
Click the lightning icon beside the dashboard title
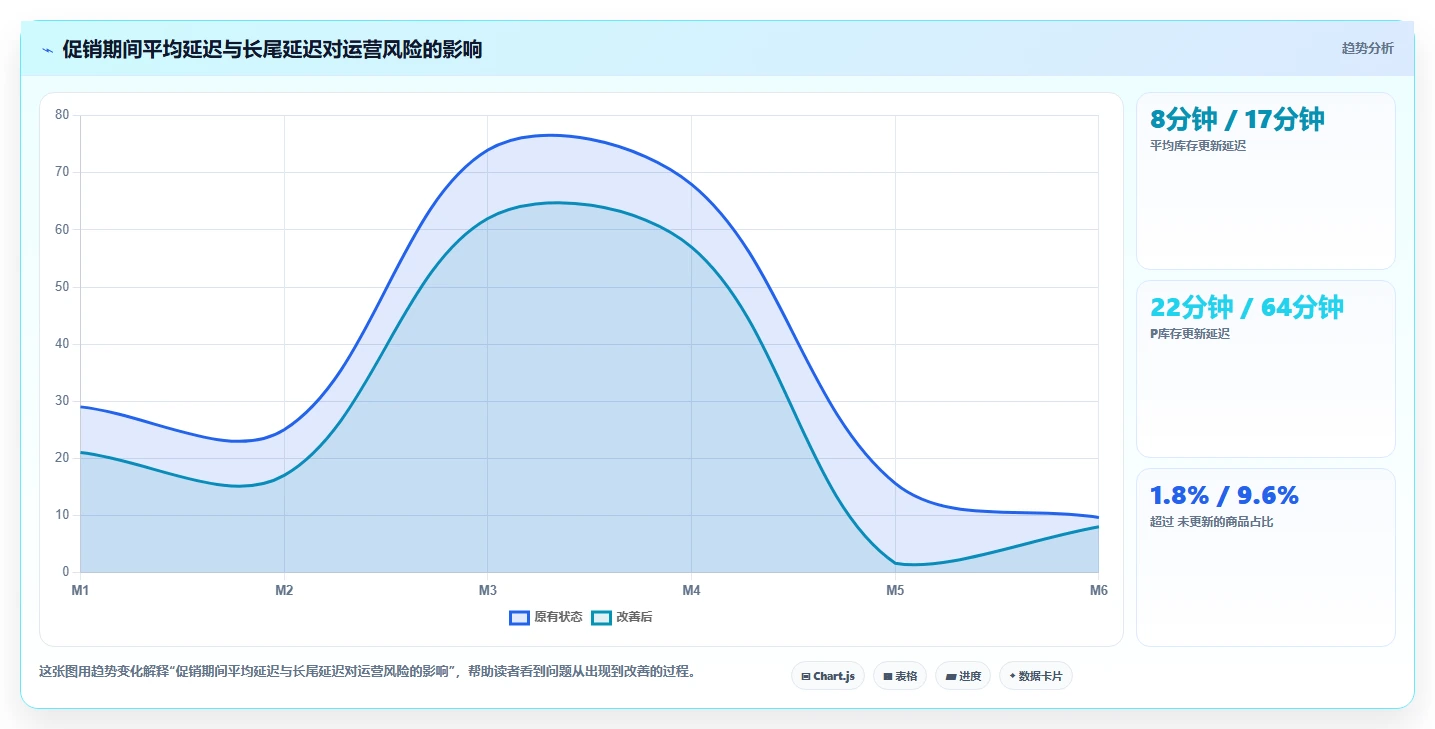(48, 50)
